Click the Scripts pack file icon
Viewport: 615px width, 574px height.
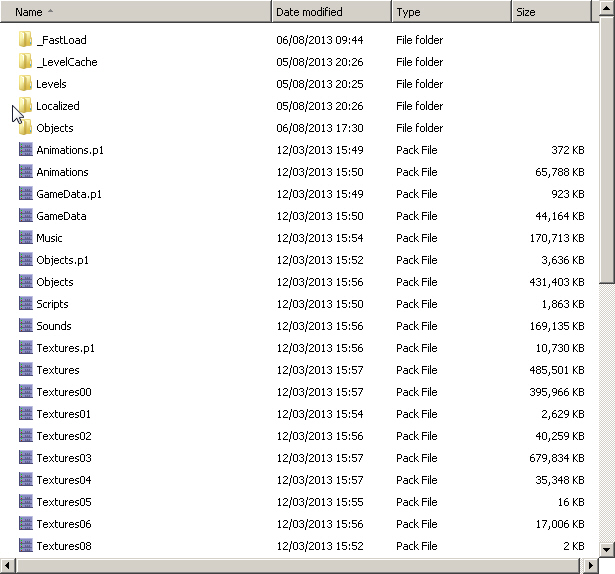(x=25, y=303)
